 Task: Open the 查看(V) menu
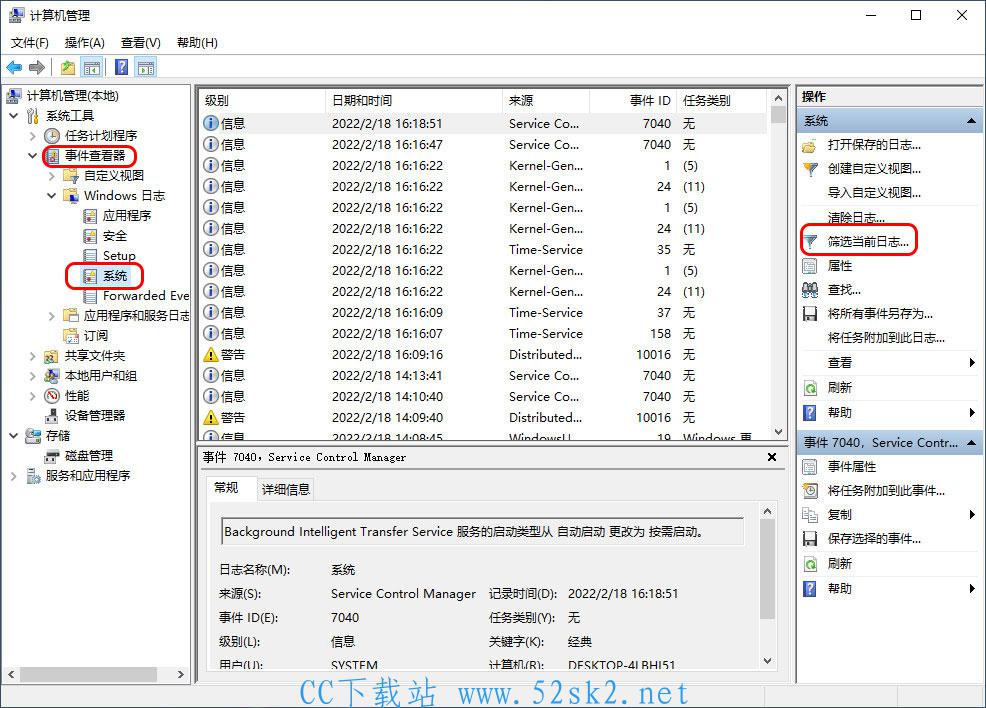141,43
